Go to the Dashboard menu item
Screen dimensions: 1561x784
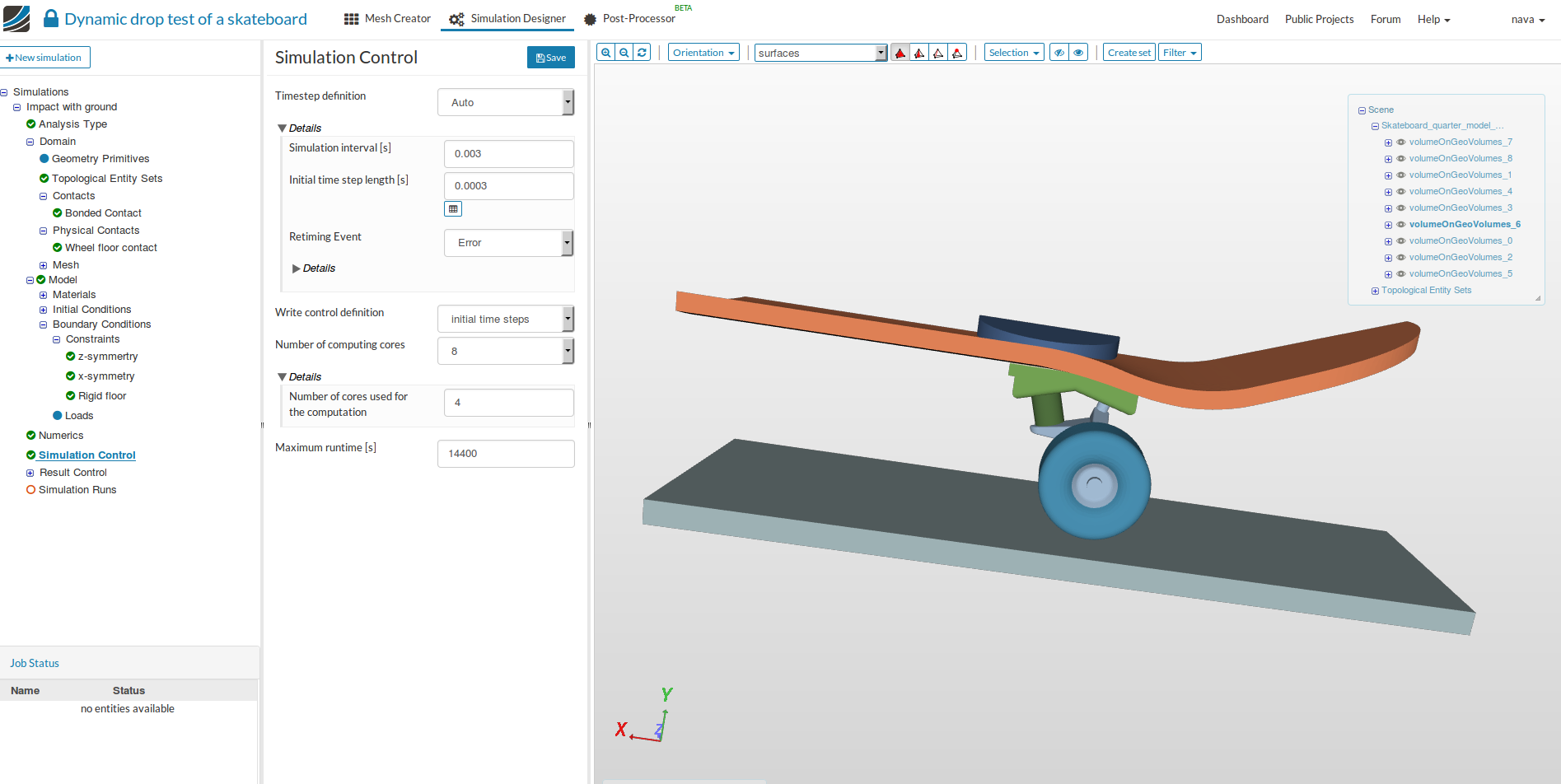[x=1242, y=19]
